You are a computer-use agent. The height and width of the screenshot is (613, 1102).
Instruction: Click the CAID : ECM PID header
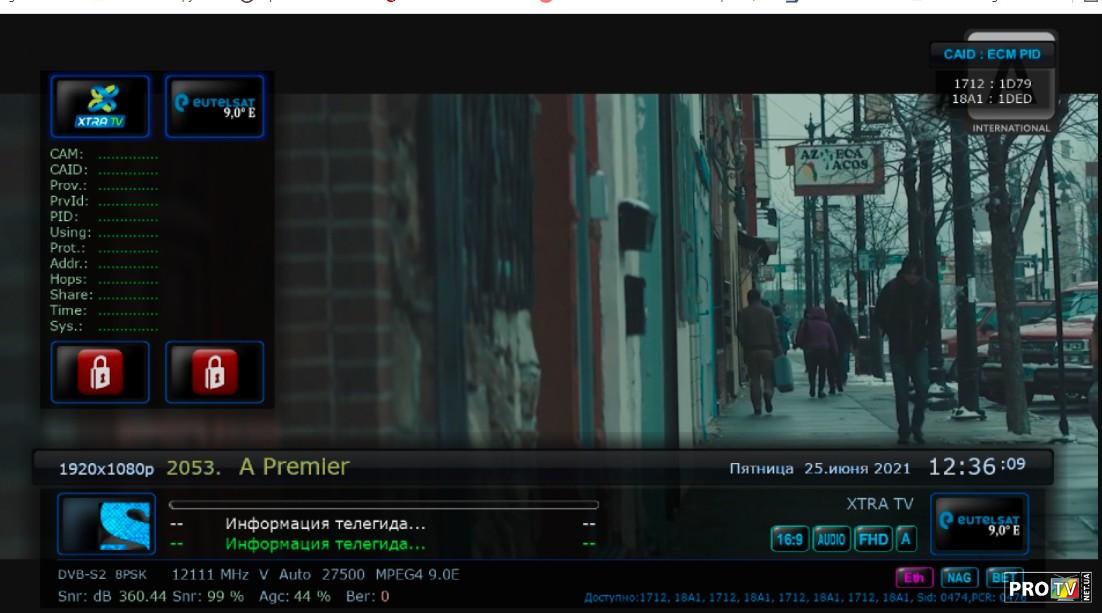coord(985,54)
